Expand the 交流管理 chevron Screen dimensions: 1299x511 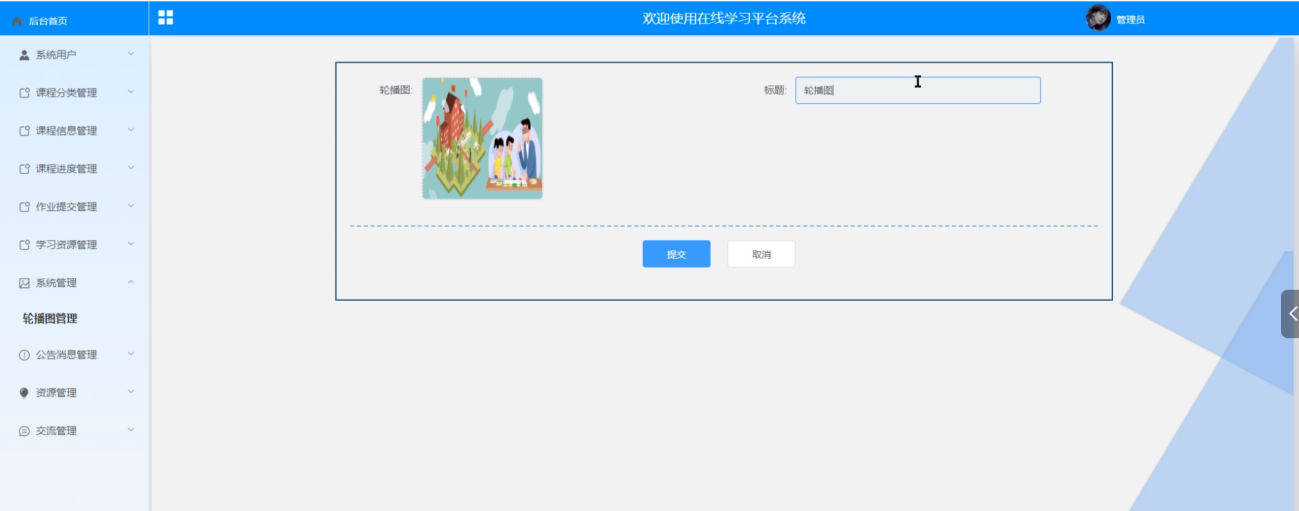point(131,430)
